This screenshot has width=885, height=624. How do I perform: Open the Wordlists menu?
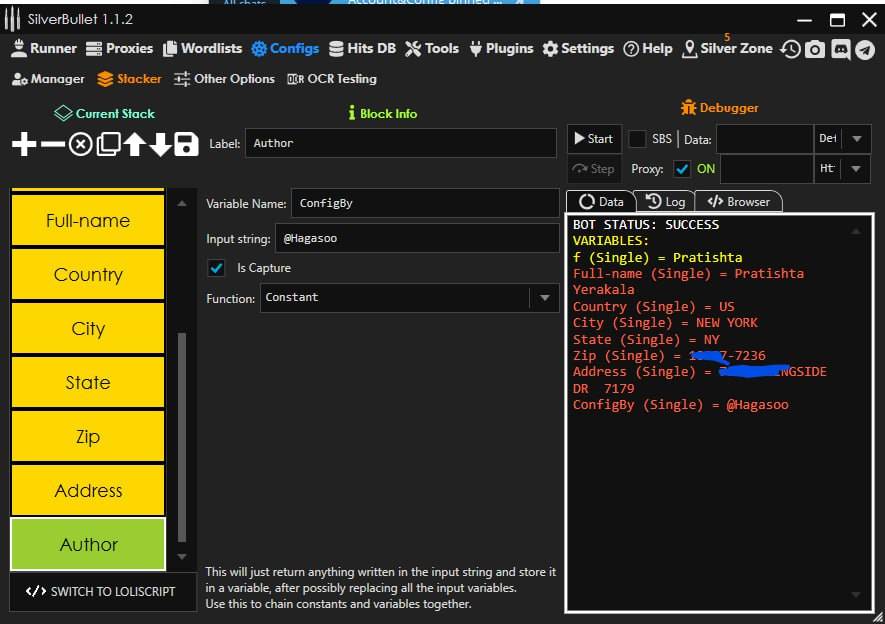pos(201,48)
